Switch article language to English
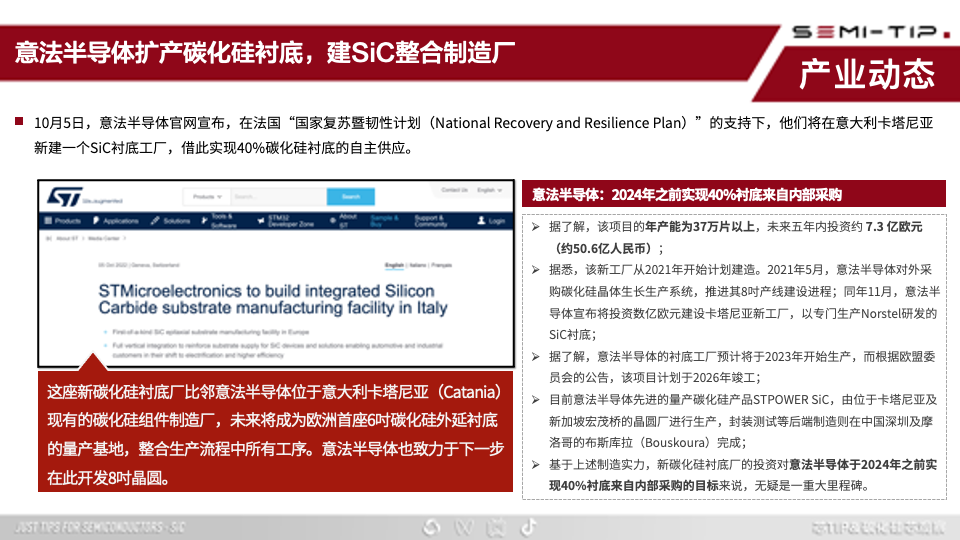This screenshot has width=960, height=540. (x=394, y=265)
